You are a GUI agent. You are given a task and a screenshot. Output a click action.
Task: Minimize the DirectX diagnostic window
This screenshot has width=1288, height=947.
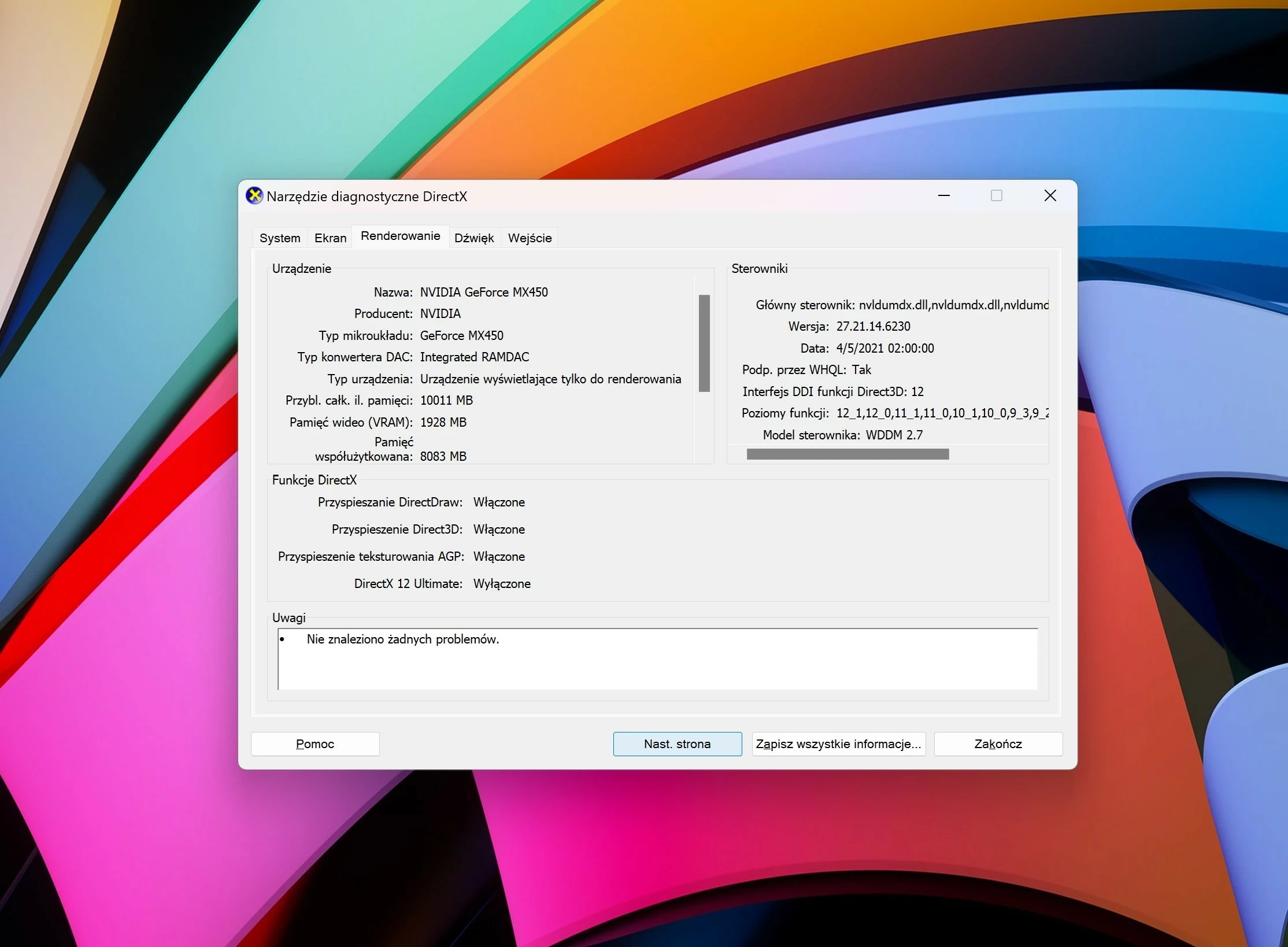click(x=944, y=196)
